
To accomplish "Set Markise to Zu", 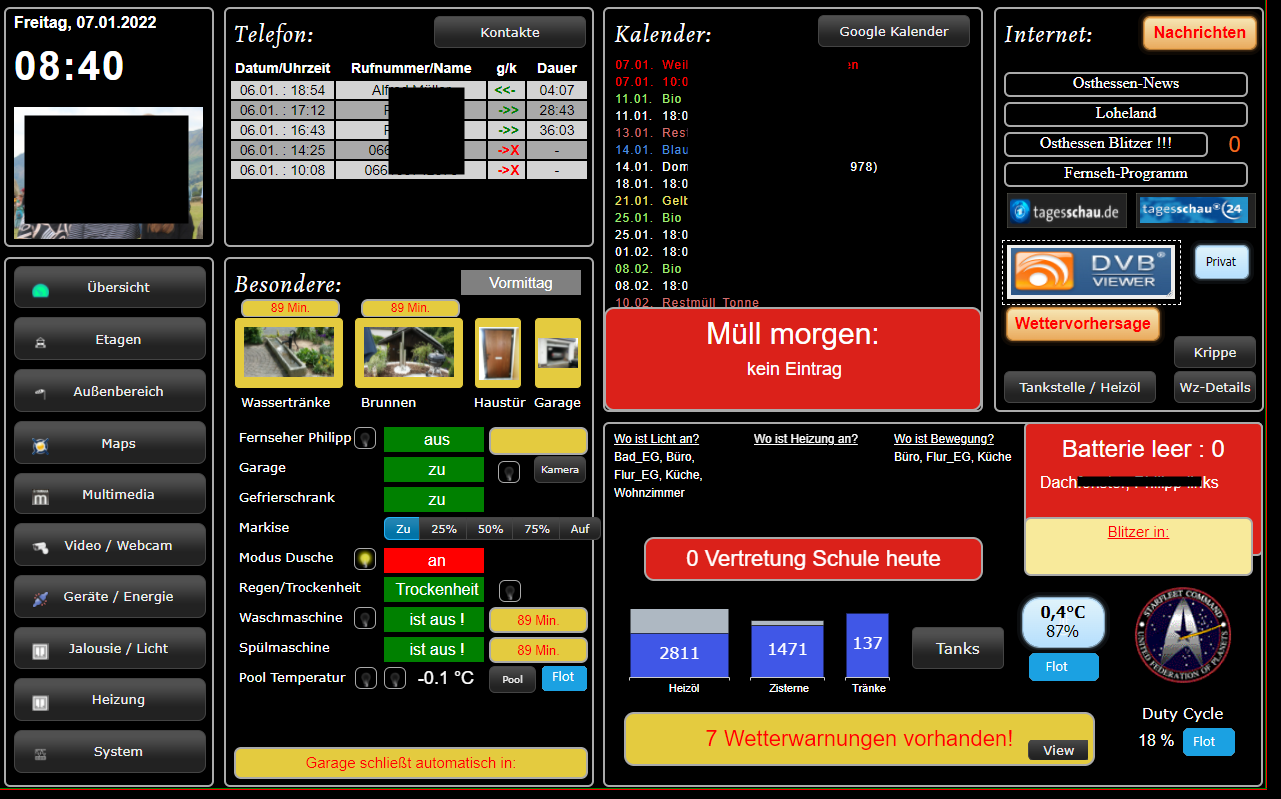I will [403, 529].
